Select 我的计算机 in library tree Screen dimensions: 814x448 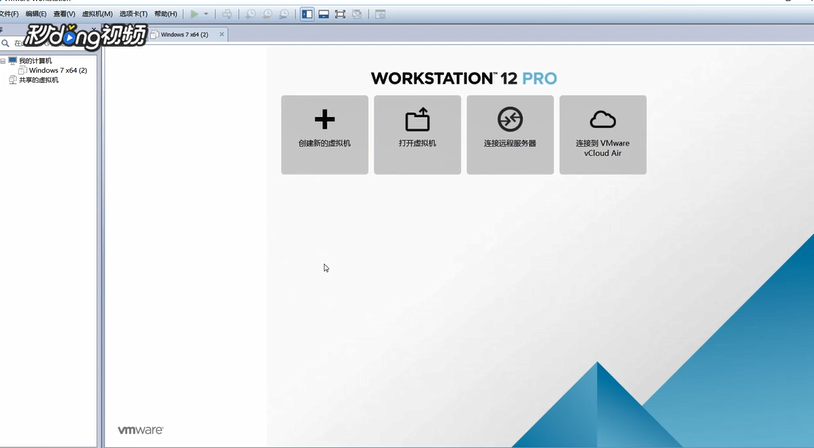pyautogui.click(x=35, y=61)
